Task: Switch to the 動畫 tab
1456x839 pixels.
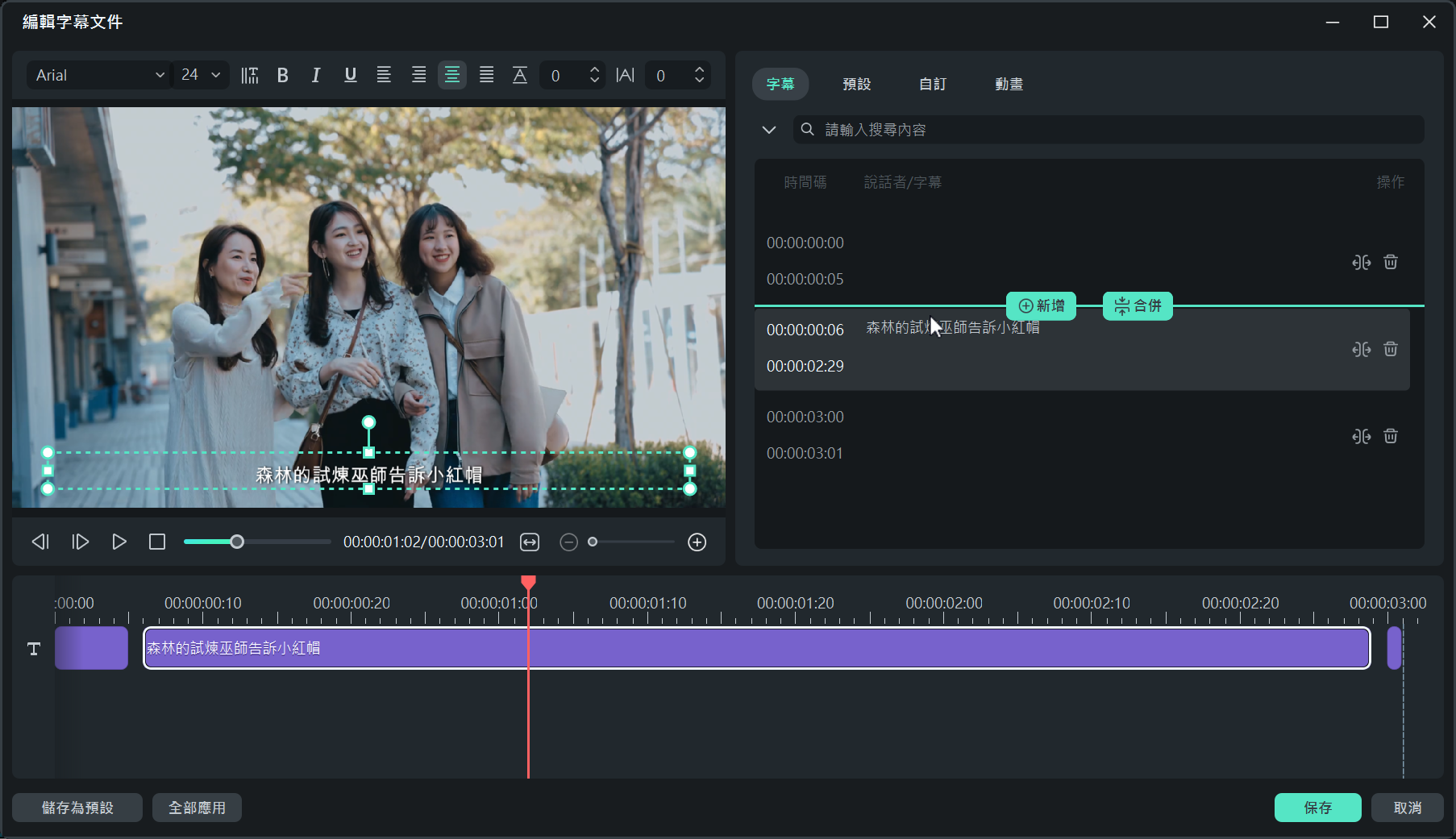Action: 1009,84
